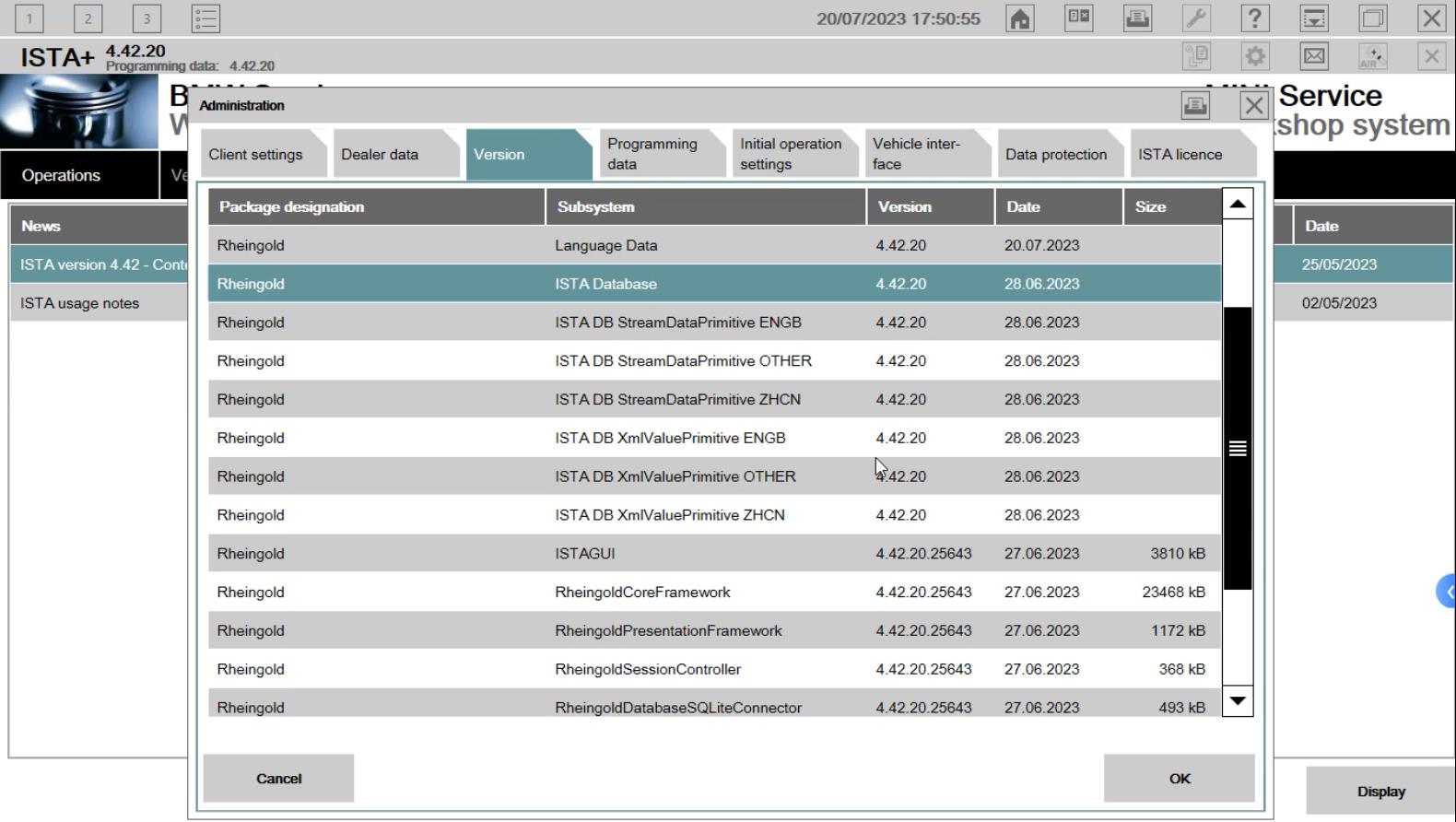Switch to Client settings tab
The image size is (1456, 822).
[x=264, y=154]
